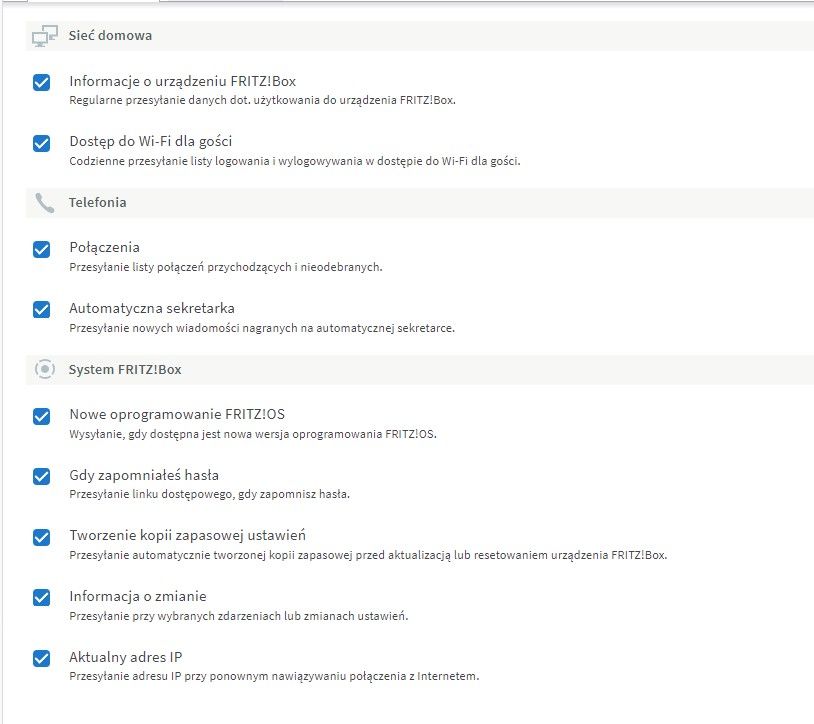Viewport: 814px width, 724px height.
Task: Select the Połączenia option label
Action: point(104,248)
